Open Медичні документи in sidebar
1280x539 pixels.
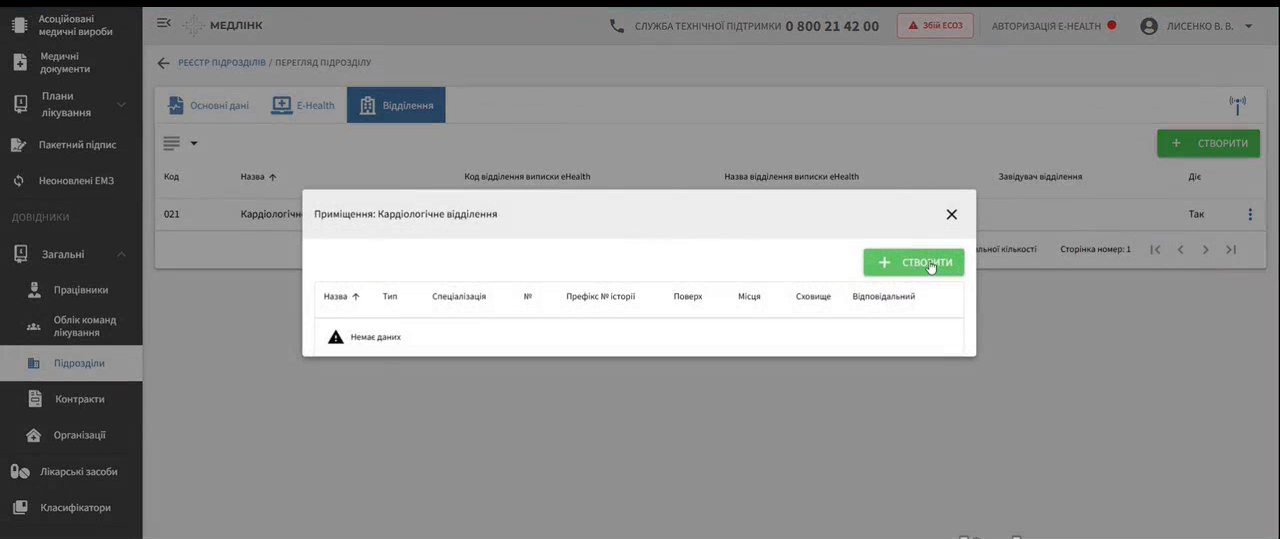click(71, 63)
